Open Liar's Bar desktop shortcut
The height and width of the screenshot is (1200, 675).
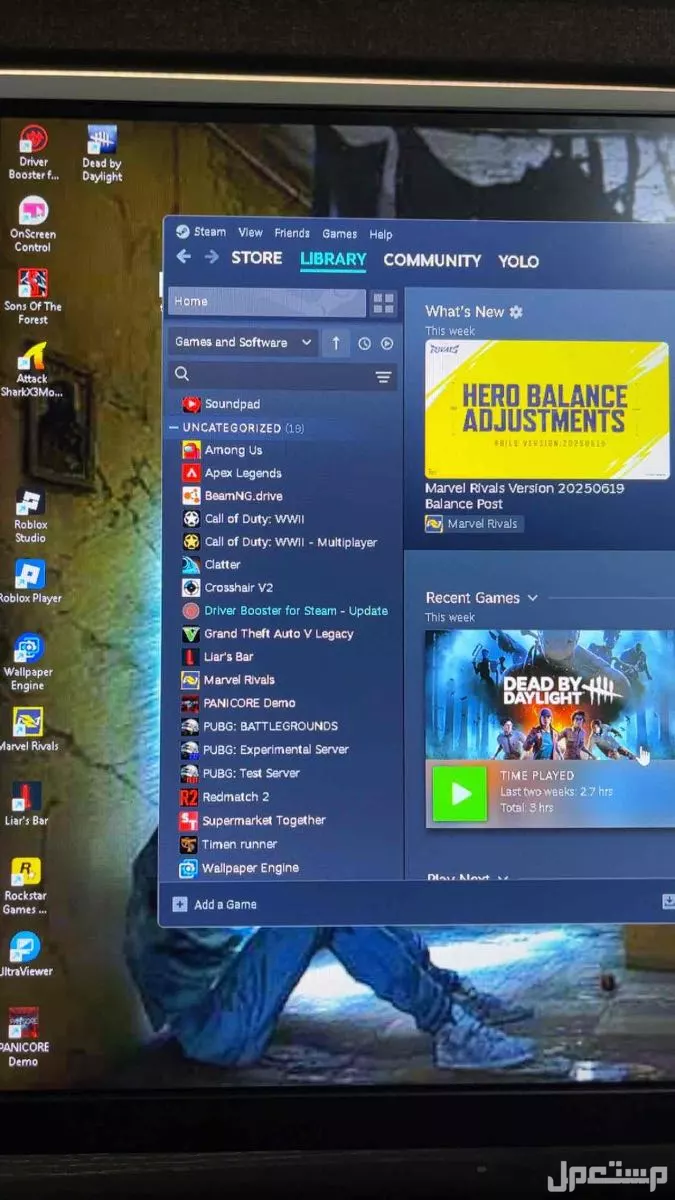pyautogui.click(x=26, y=804)
